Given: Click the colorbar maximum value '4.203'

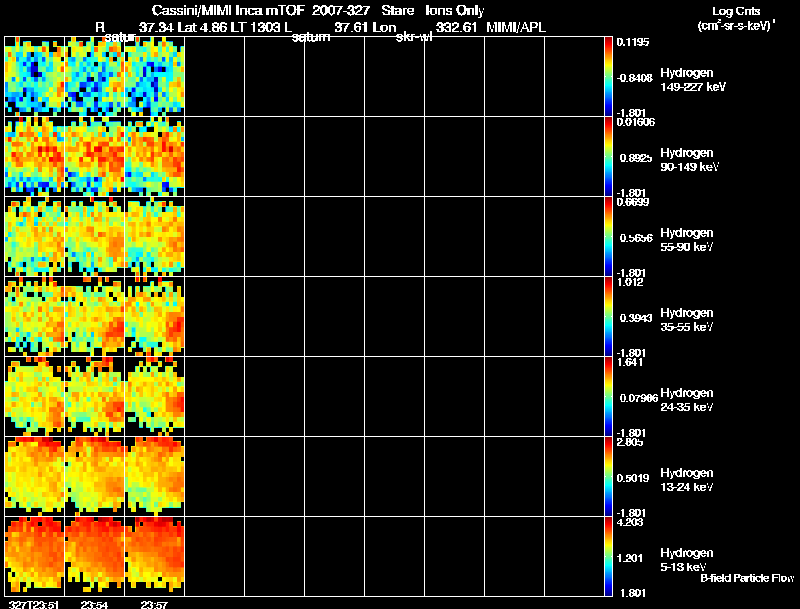Looking at the screenshot, I should coord(630,522).
